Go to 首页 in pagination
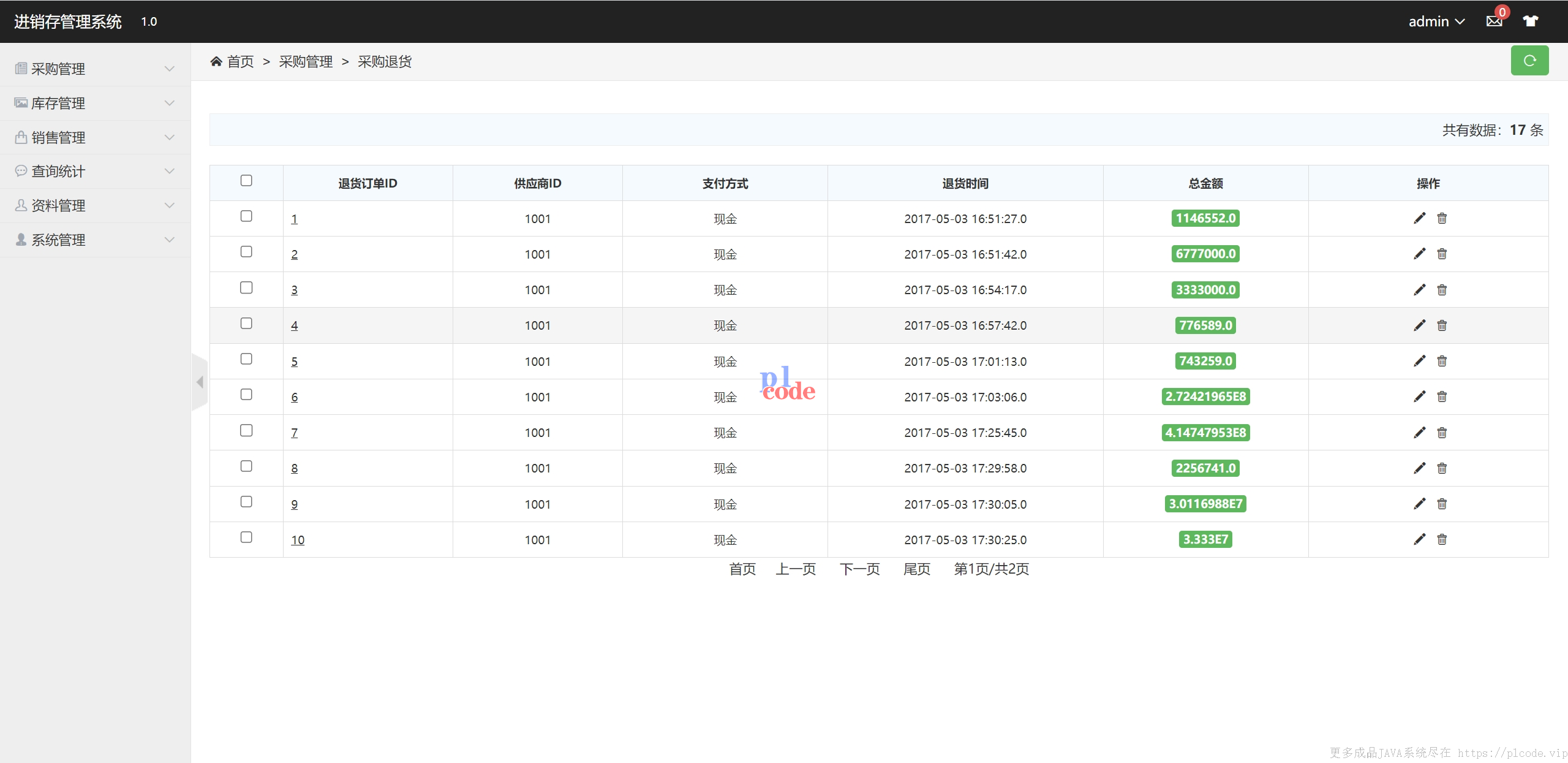1568x763 pixels. [x=742, y=569]
